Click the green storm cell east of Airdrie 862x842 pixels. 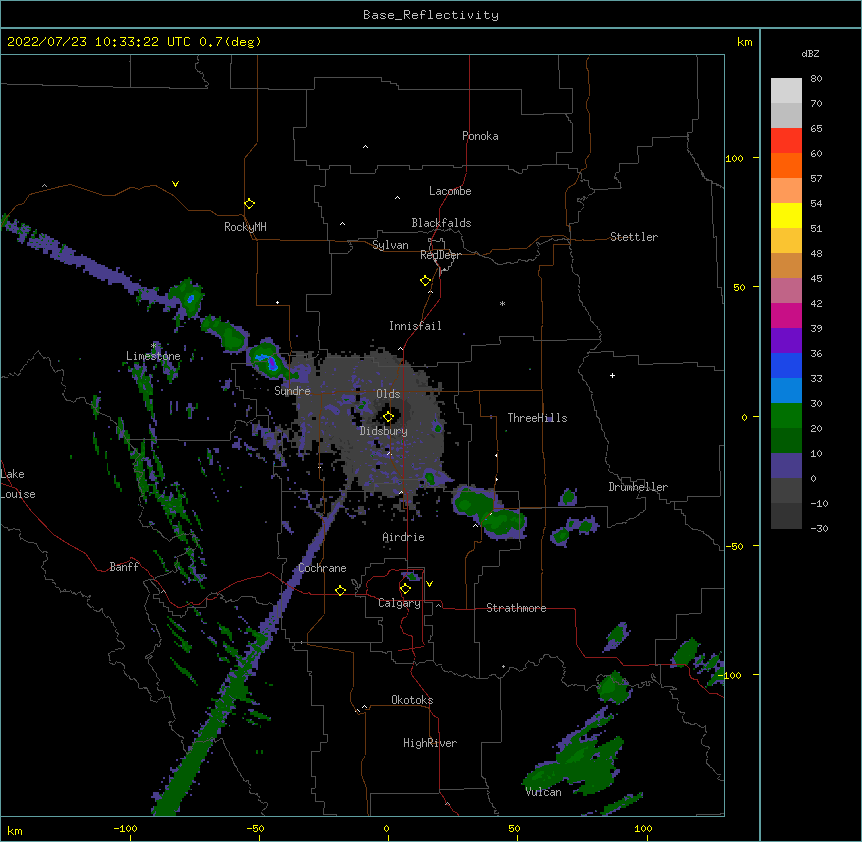488,512
